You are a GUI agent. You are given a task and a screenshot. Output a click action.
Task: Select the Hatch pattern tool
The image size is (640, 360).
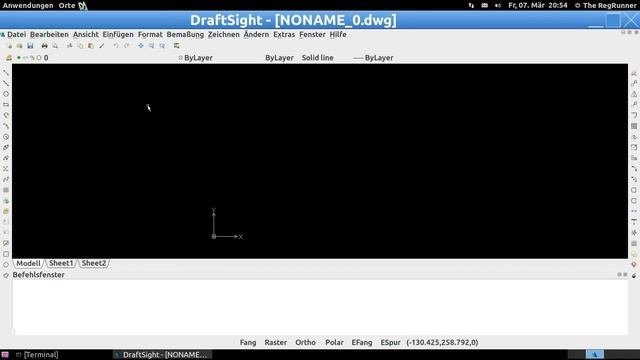[6, 190]
